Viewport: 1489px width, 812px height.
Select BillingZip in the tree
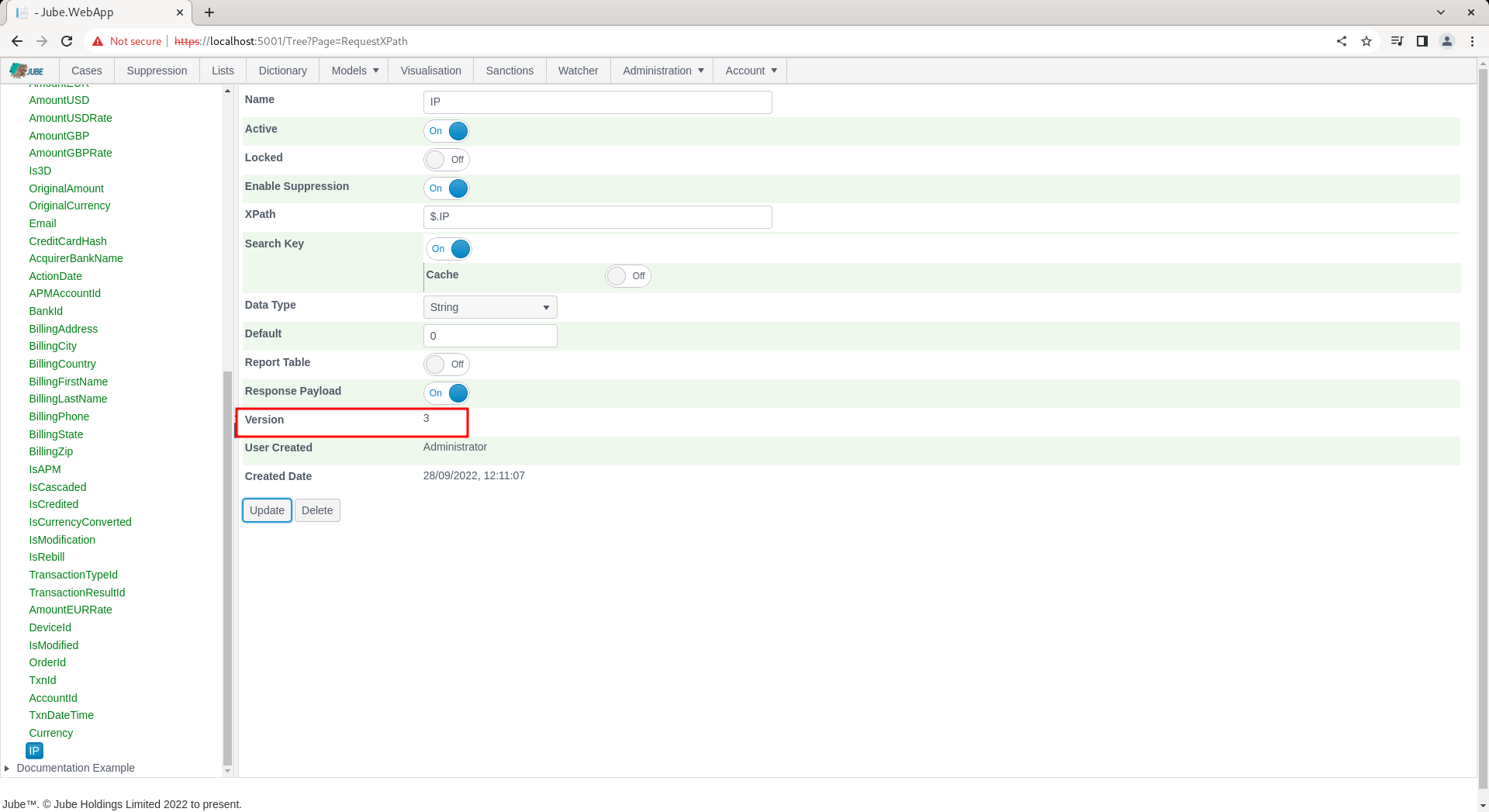pyautogui.click(x=51, y=451)
